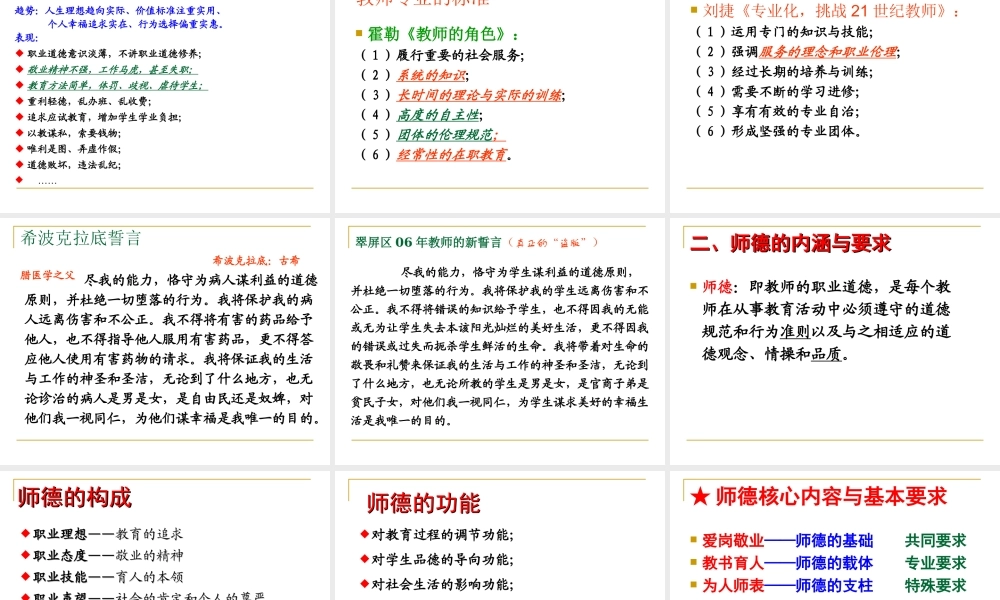The height and width of the screenshot is (600, 1000).
Task: Select the 希波克拉底誓言 slide title
Action: [x=81, y=238]
